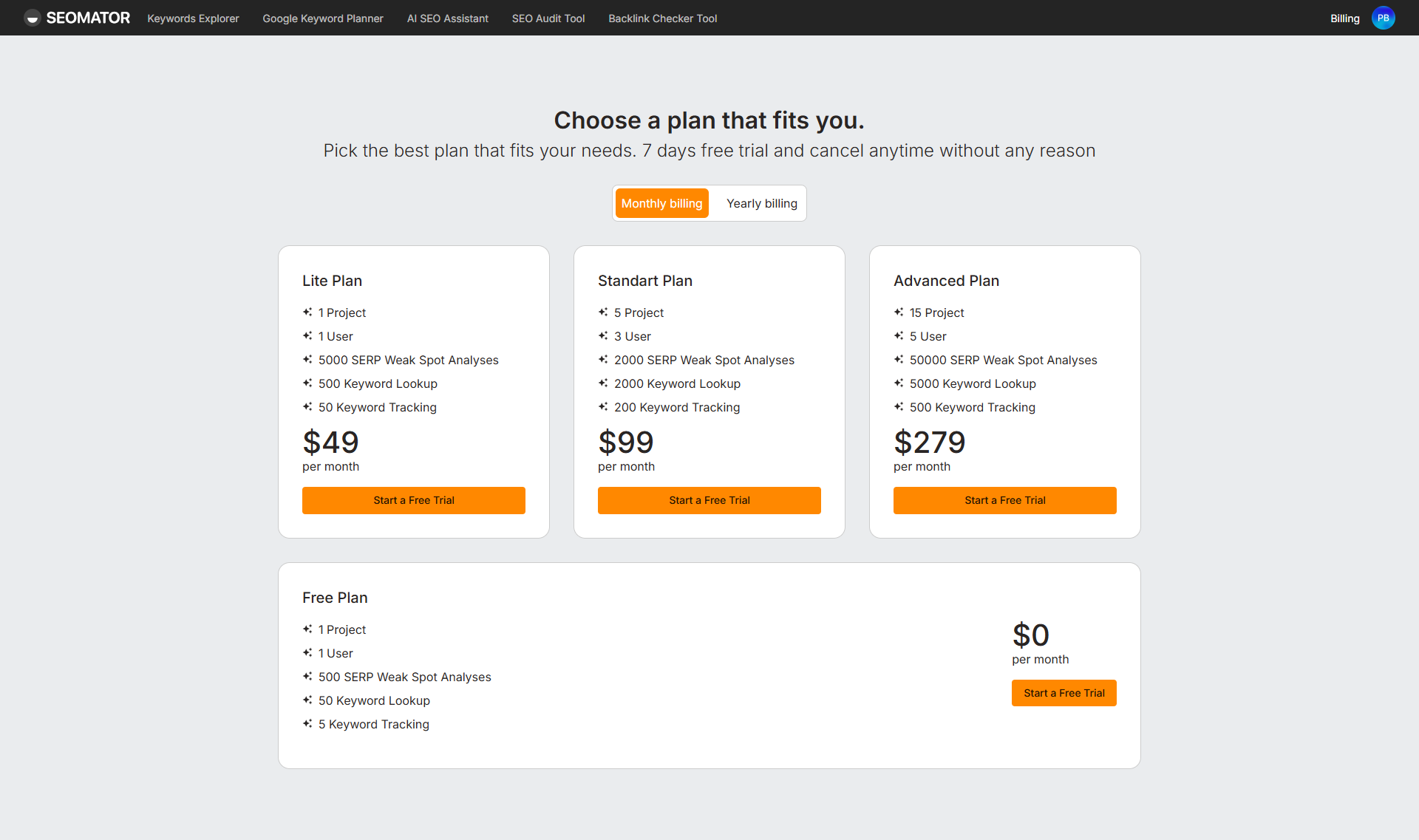Go to Google Keyword Planner
The height and width of the screenshot is (840, 1419).
coord(323,18)
